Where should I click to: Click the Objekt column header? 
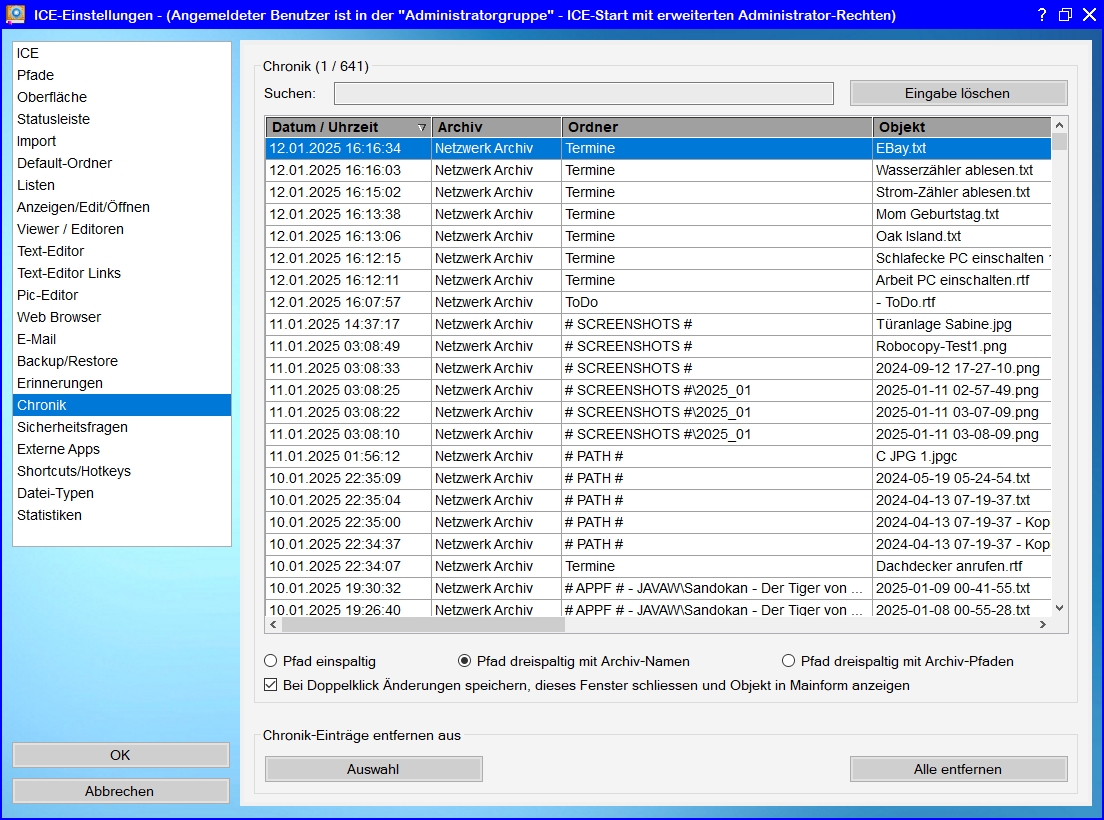pyautogui.click(x=962, y=127)
